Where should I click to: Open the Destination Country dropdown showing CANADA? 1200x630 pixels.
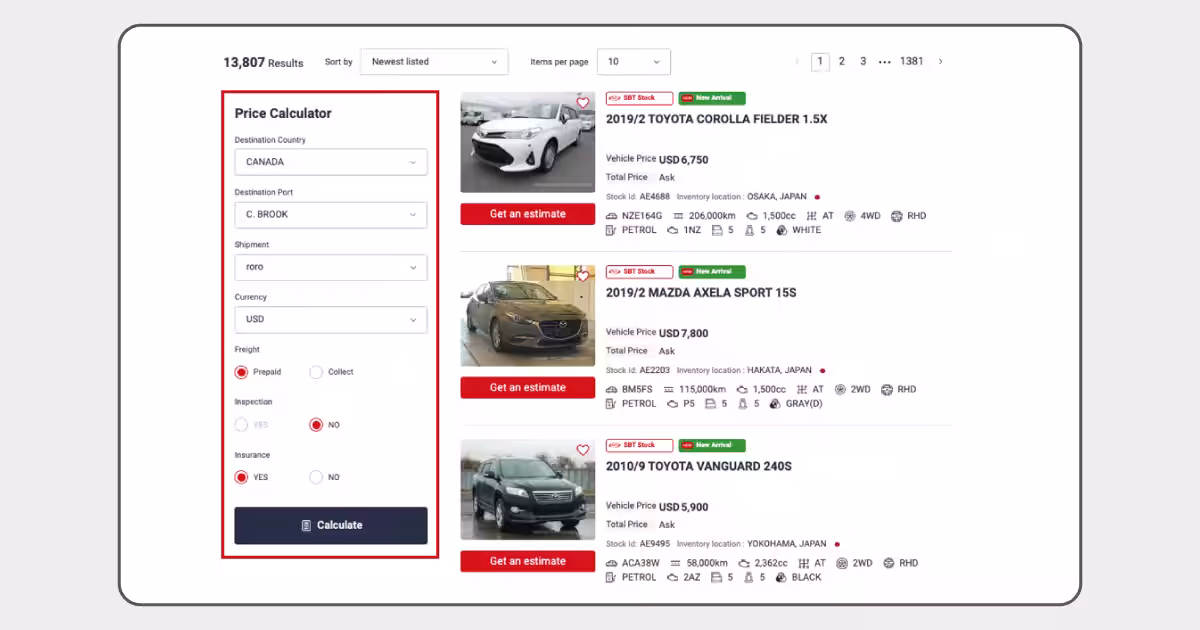(331, 162)
